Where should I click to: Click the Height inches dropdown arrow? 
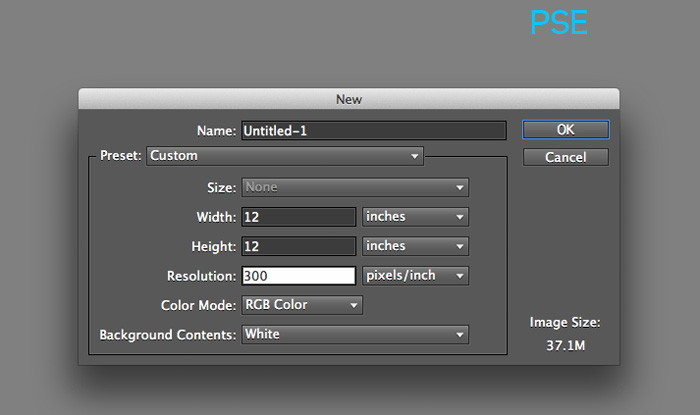pos(459,246)
